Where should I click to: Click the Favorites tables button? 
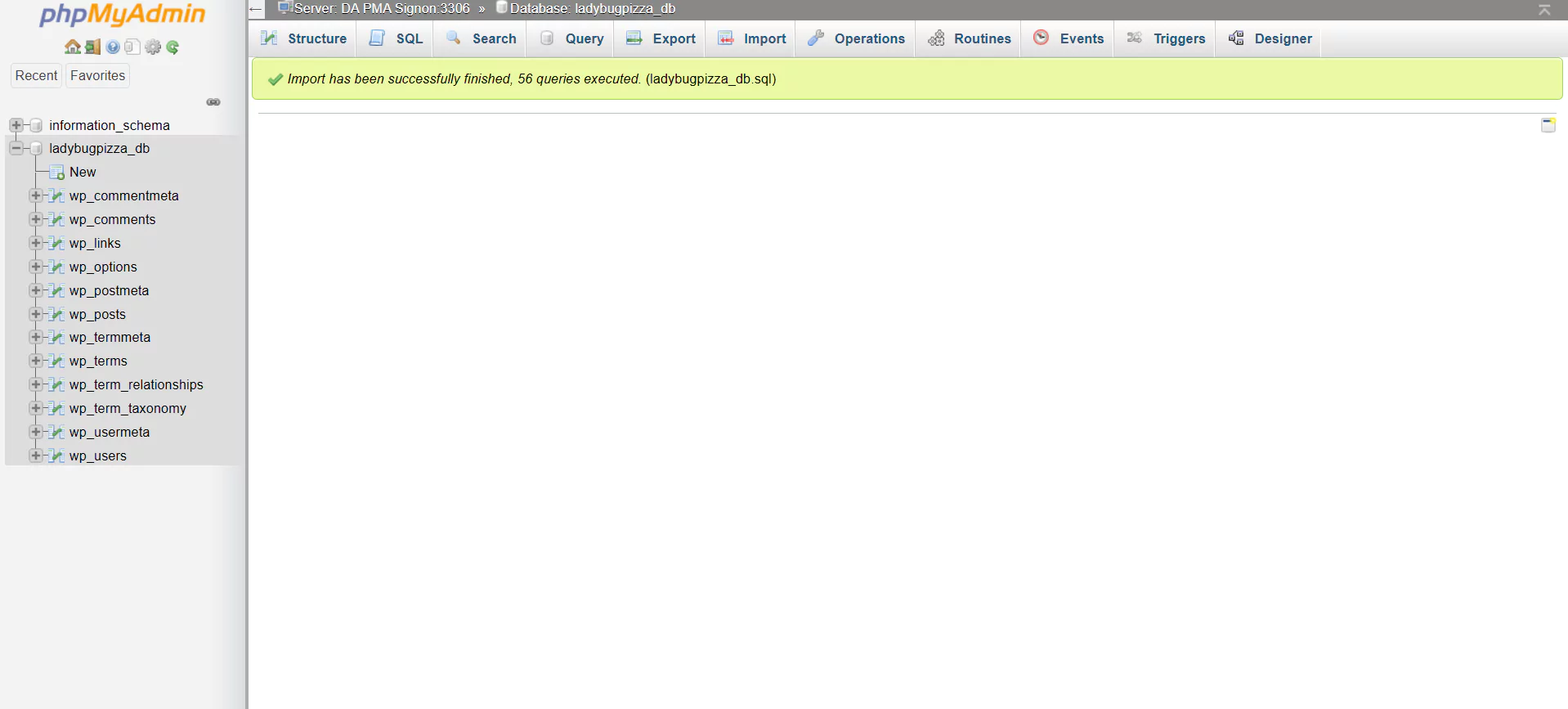pyautogui.click(x=97, y=75)
